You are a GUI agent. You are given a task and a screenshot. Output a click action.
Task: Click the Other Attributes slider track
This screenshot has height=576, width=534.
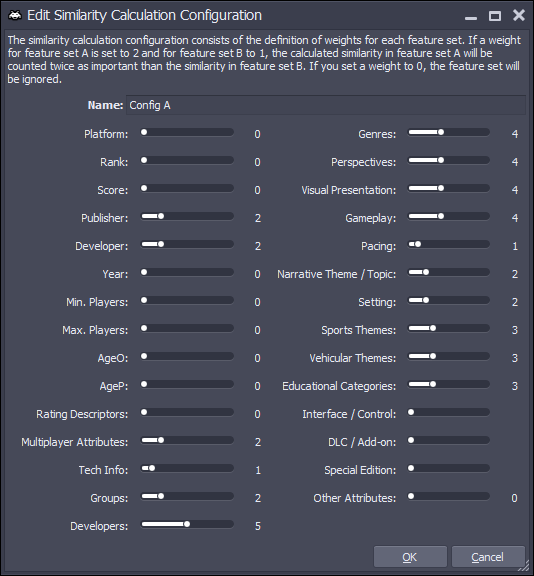tap(448, 496)
